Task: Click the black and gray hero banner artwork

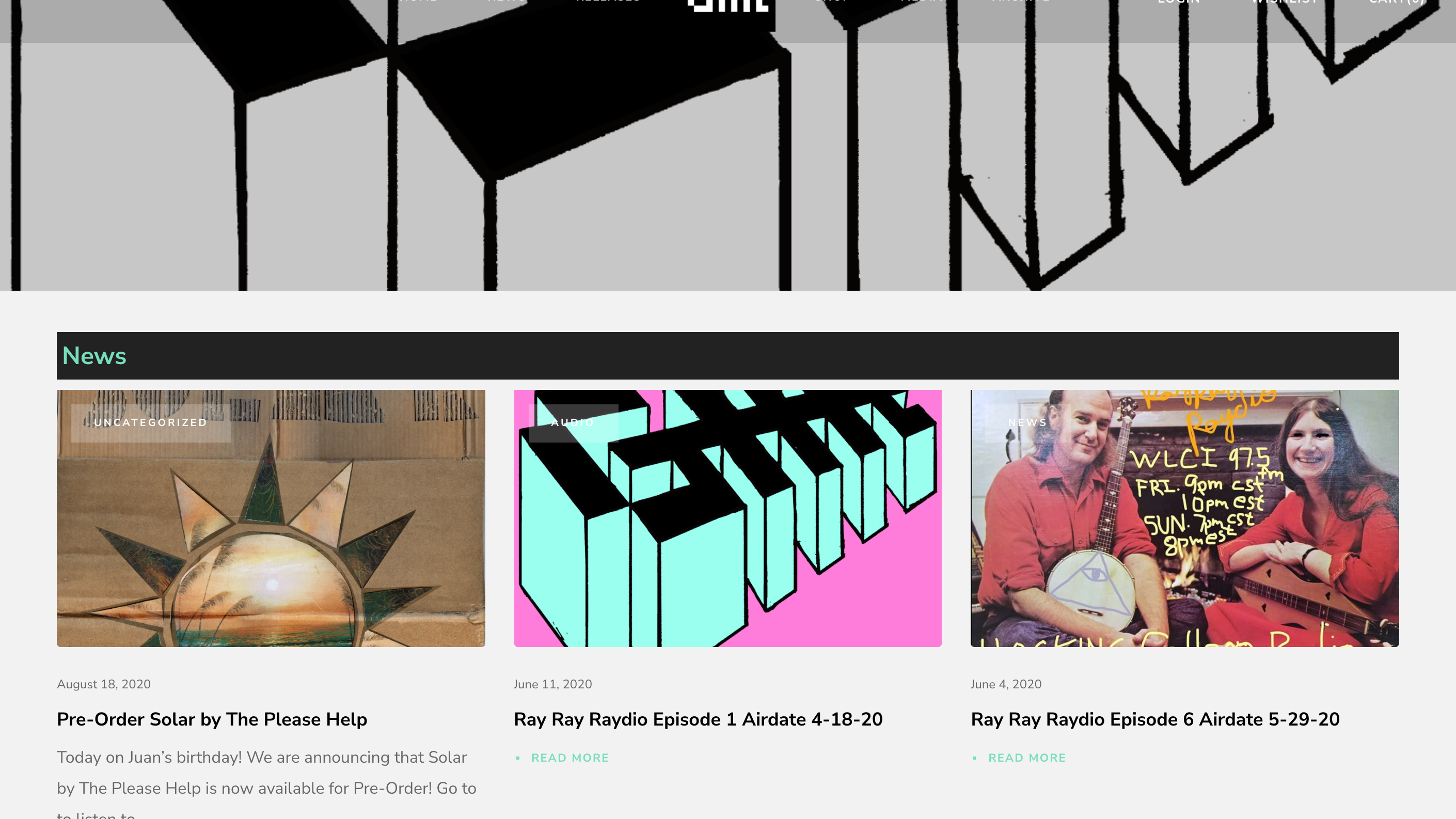Action: point(728,164)
